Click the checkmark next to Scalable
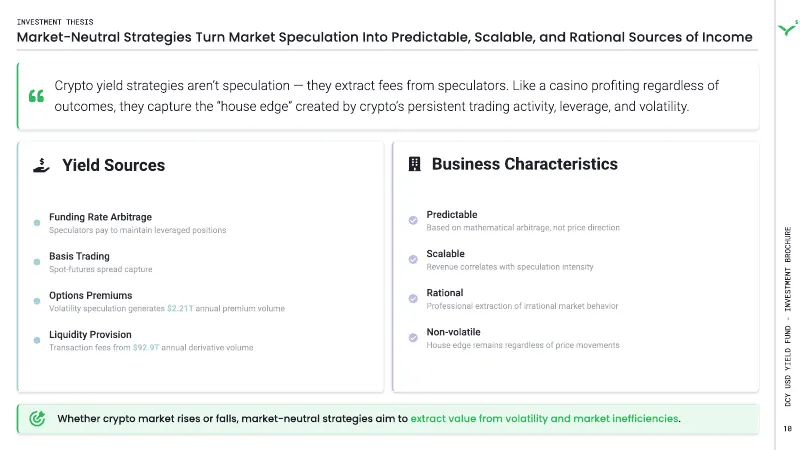800x450 pixels. click(413, 259)
